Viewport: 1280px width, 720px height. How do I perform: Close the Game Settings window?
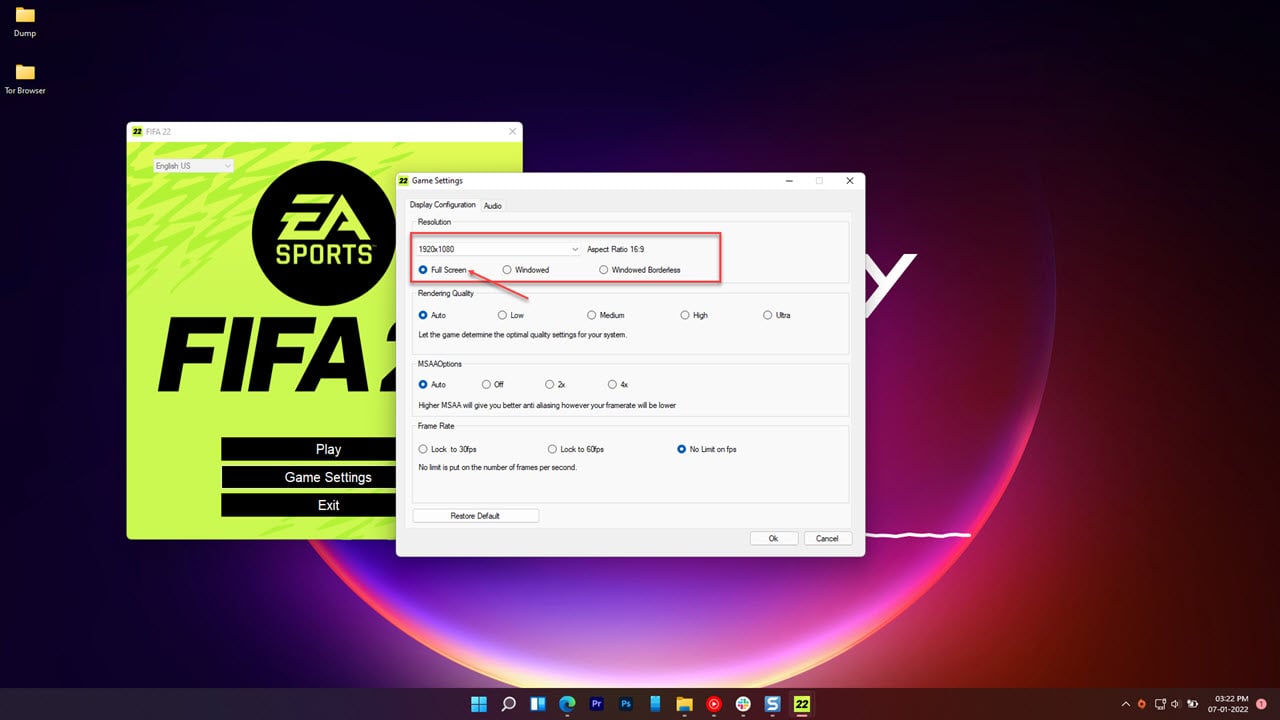click(849, 181)
